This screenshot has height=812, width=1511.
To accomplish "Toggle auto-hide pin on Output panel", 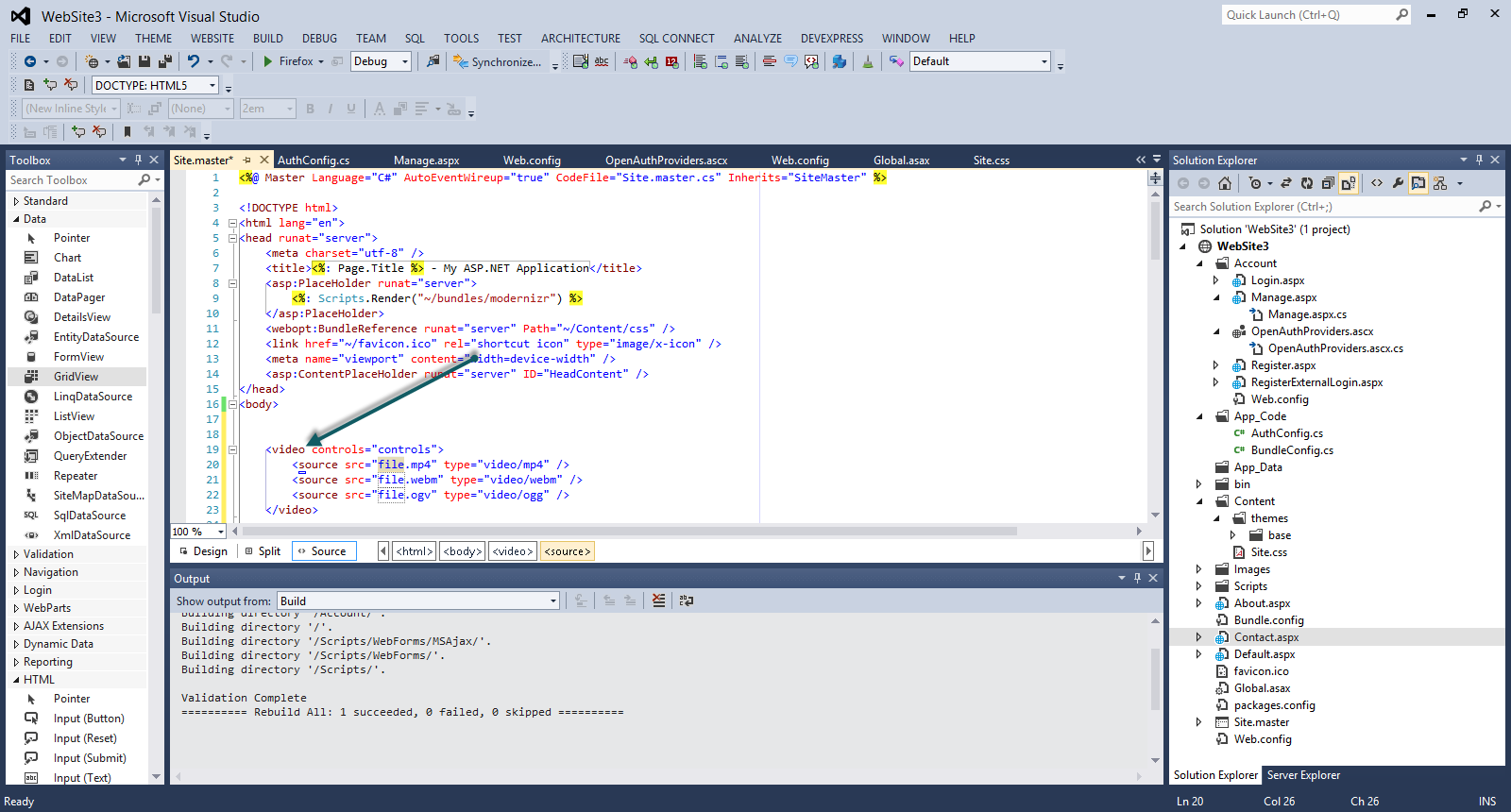I will (1137, 578).
